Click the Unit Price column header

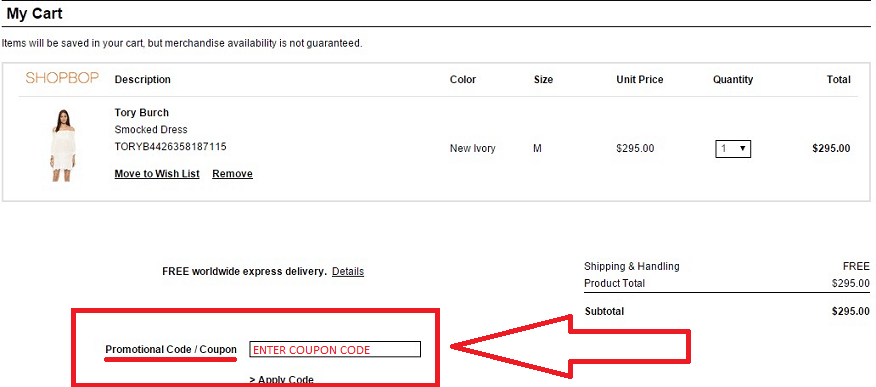pos(640,79)
